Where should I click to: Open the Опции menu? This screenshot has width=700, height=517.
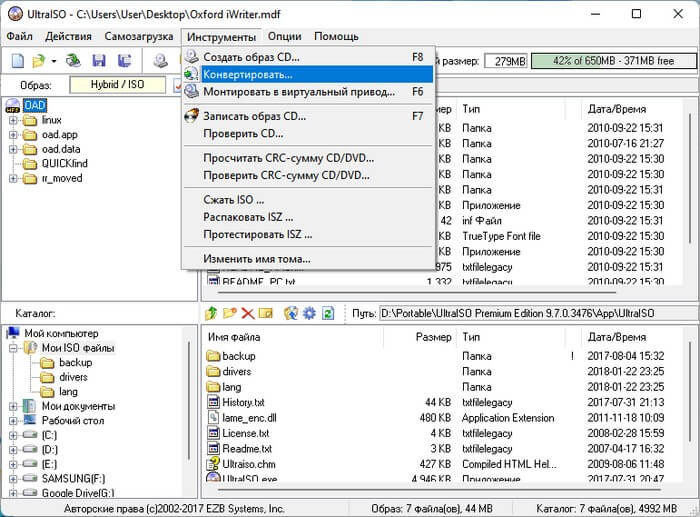284,36
